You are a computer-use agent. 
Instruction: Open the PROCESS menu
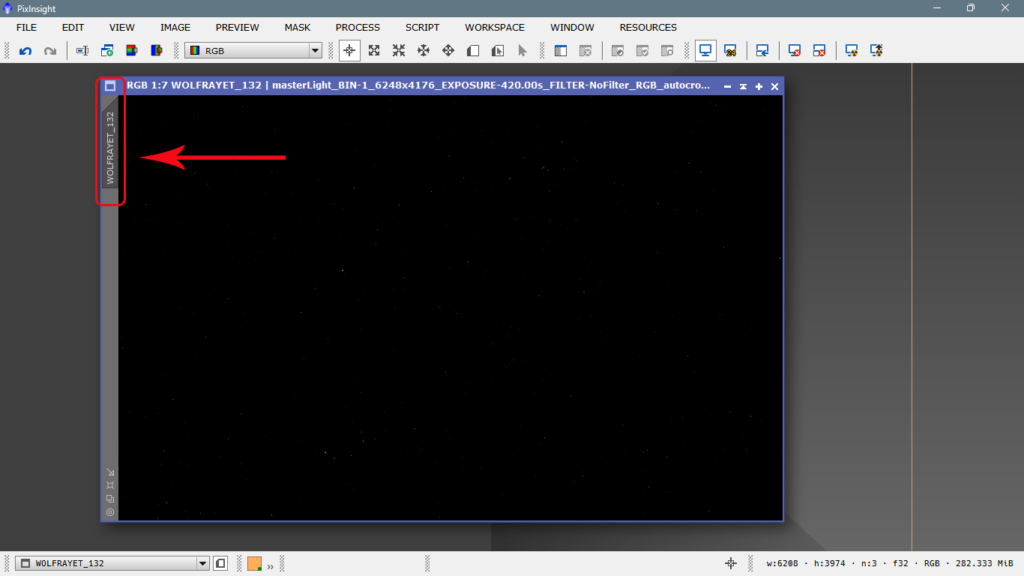tap(358, 27)
